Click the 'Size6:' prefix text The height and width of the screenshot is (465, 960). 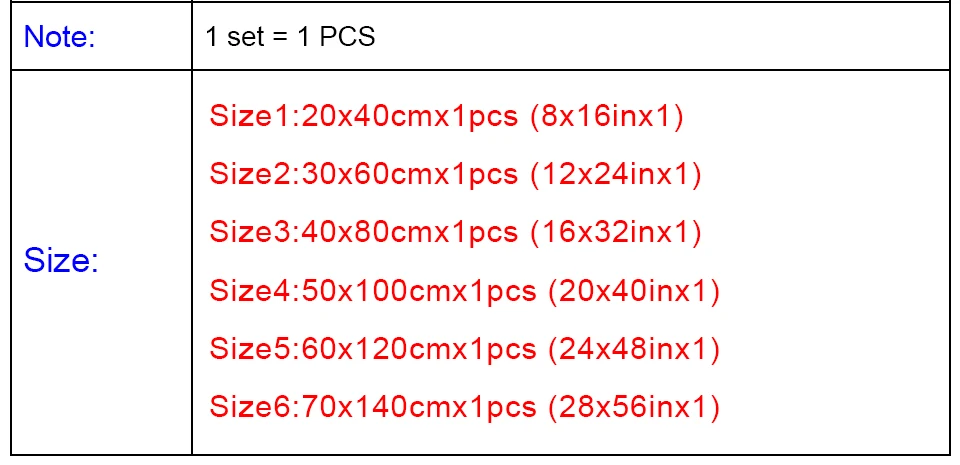click(x=255, y=407)
